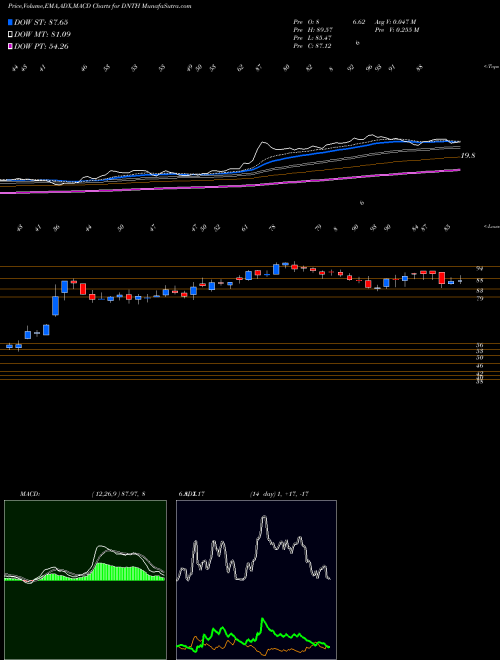Open the green MACD histogram panel
Screen dimensions: 500x660
[x=85, y=580]
